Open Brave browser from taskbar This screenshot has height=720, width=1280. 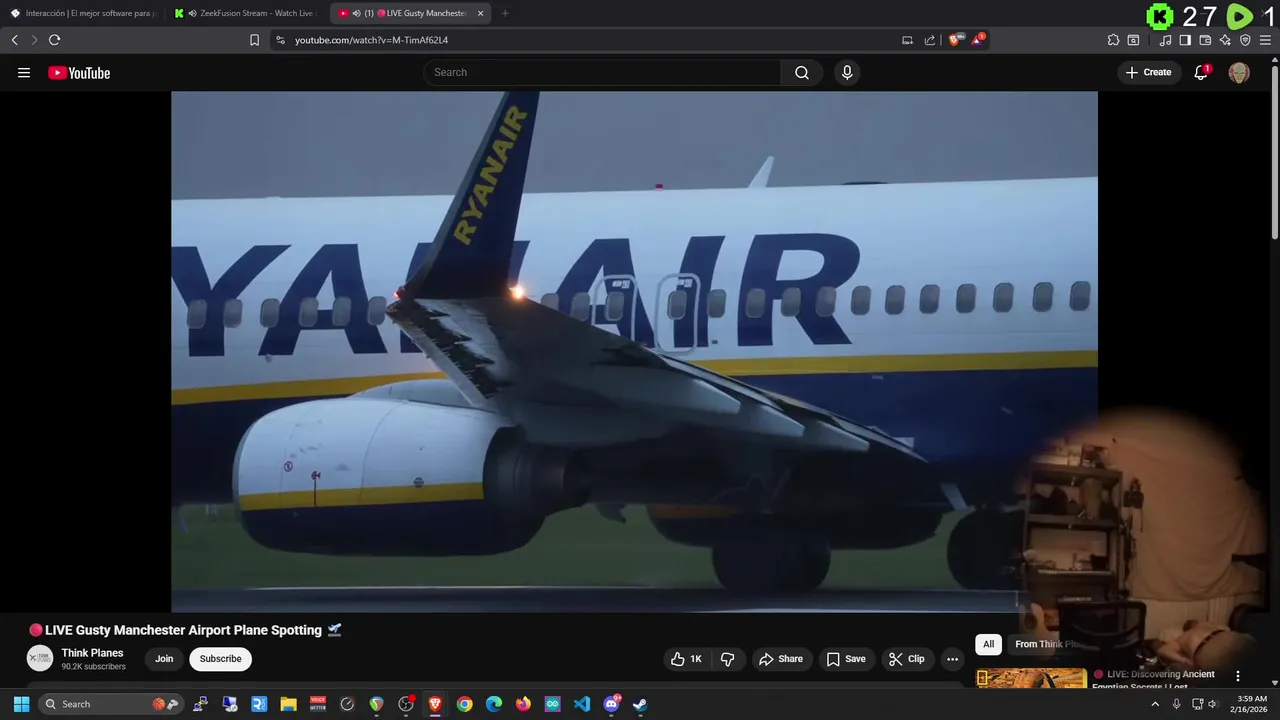[435, 704]
